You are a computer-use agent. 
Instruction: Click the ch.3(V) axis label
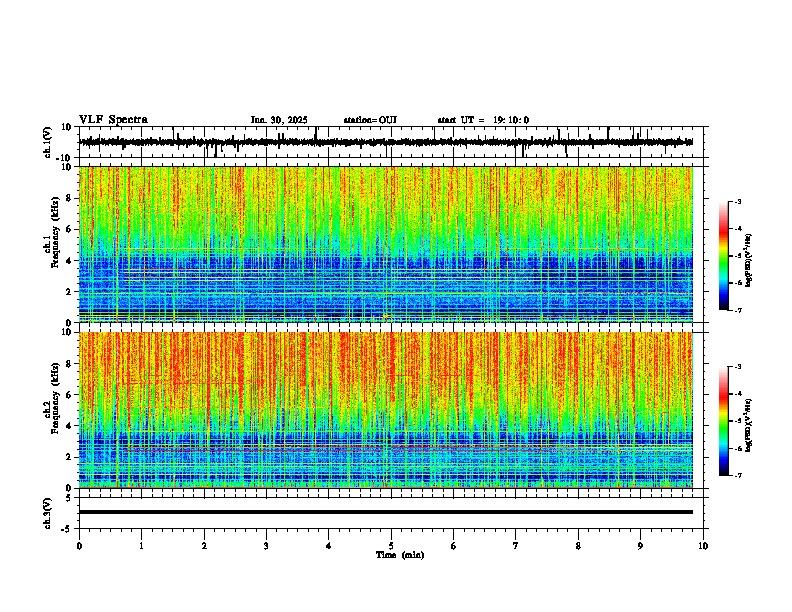(x=48, y=513)
